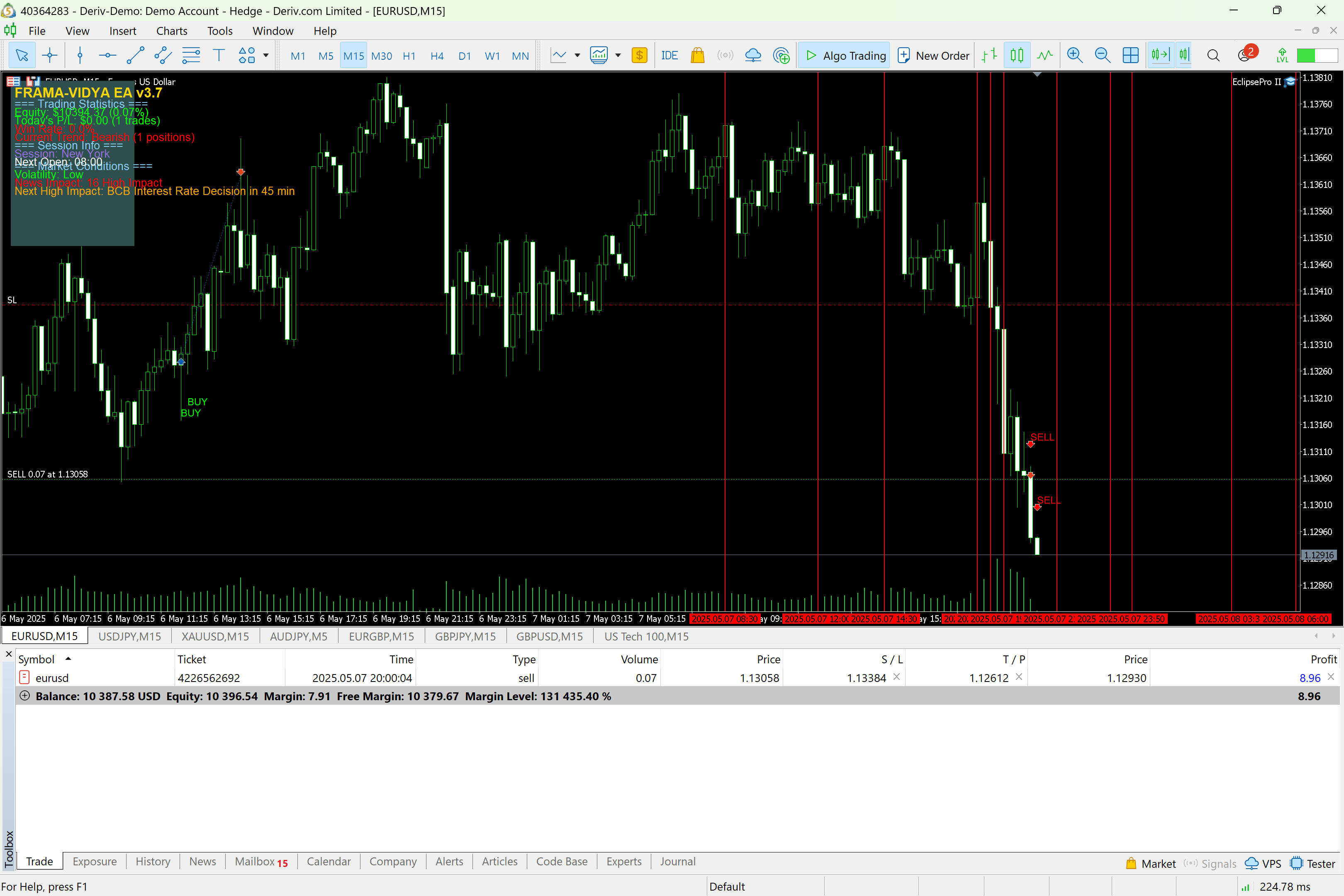Select the Fibonacci retracement tool
This screenshot has height=896, width=1344.
coord(191,56)
